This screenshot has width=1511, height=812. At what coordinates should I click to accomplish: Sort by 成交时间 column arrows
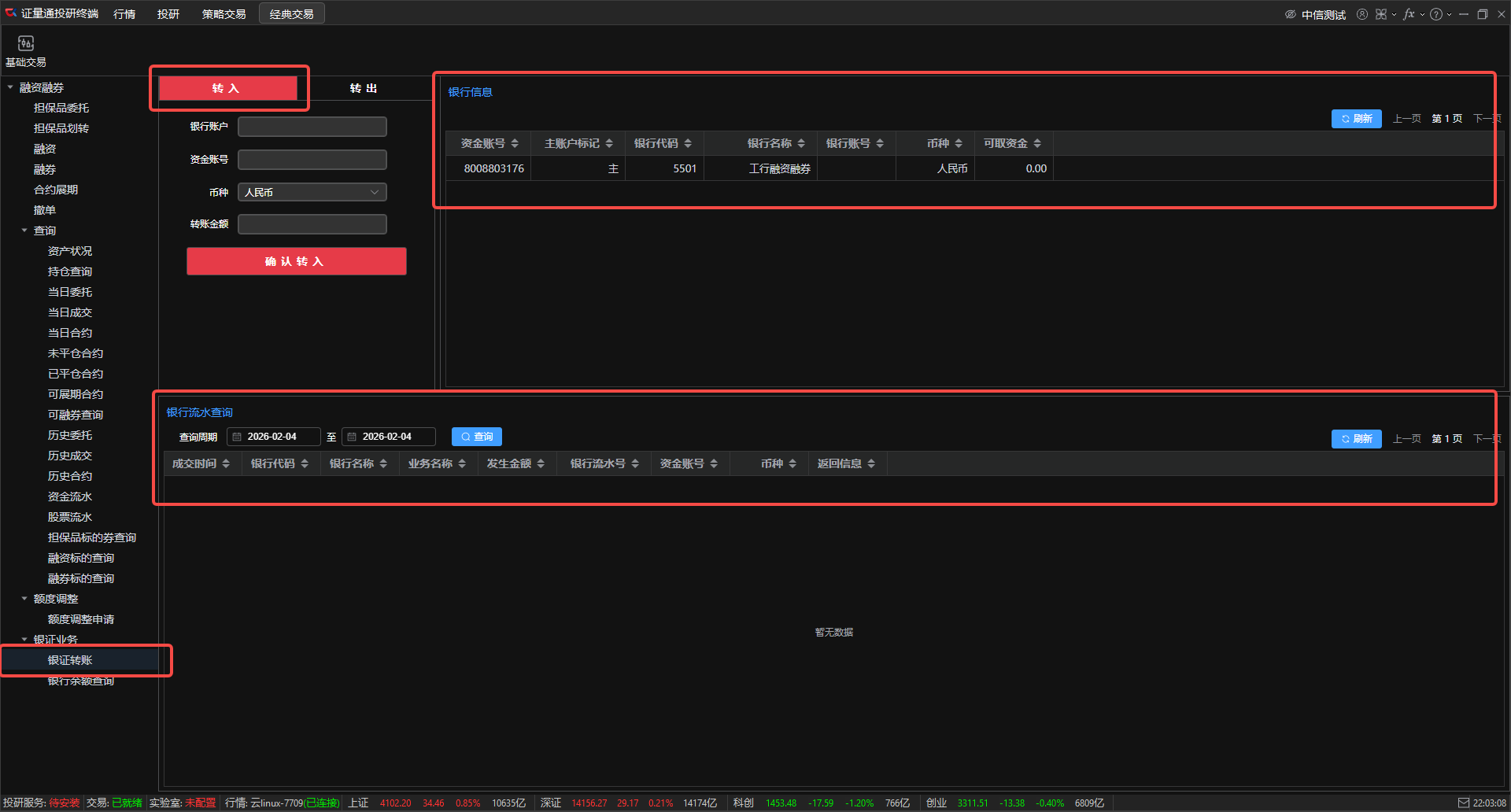[226, 463]
